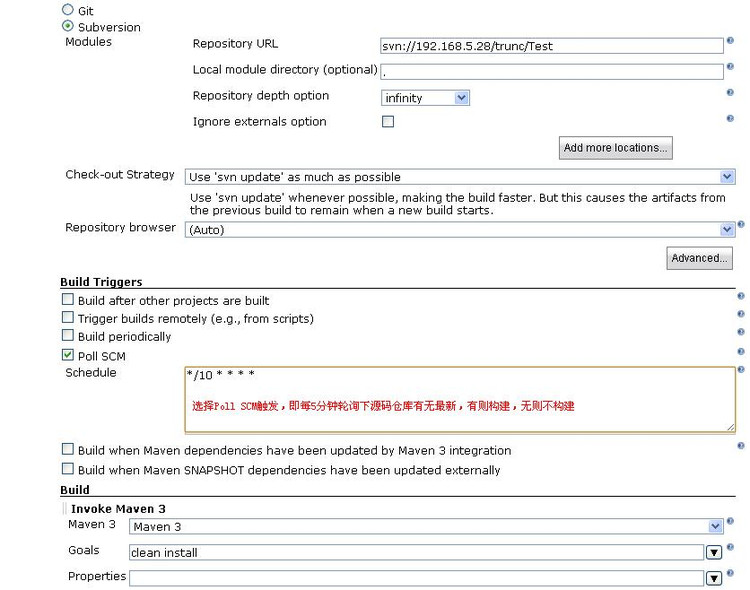Open help for Ignore externals option
Viewport: 750px width, 590px height.
[x=730, y=118]
